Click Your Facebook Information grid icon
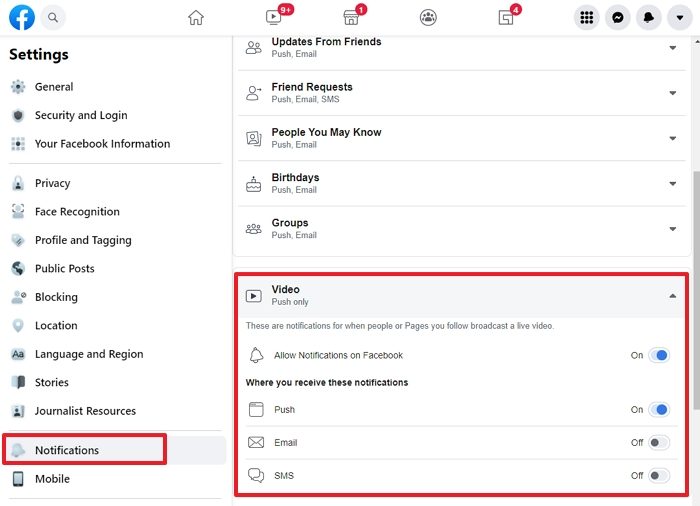The image size is (700, 506). pos(18,144)
